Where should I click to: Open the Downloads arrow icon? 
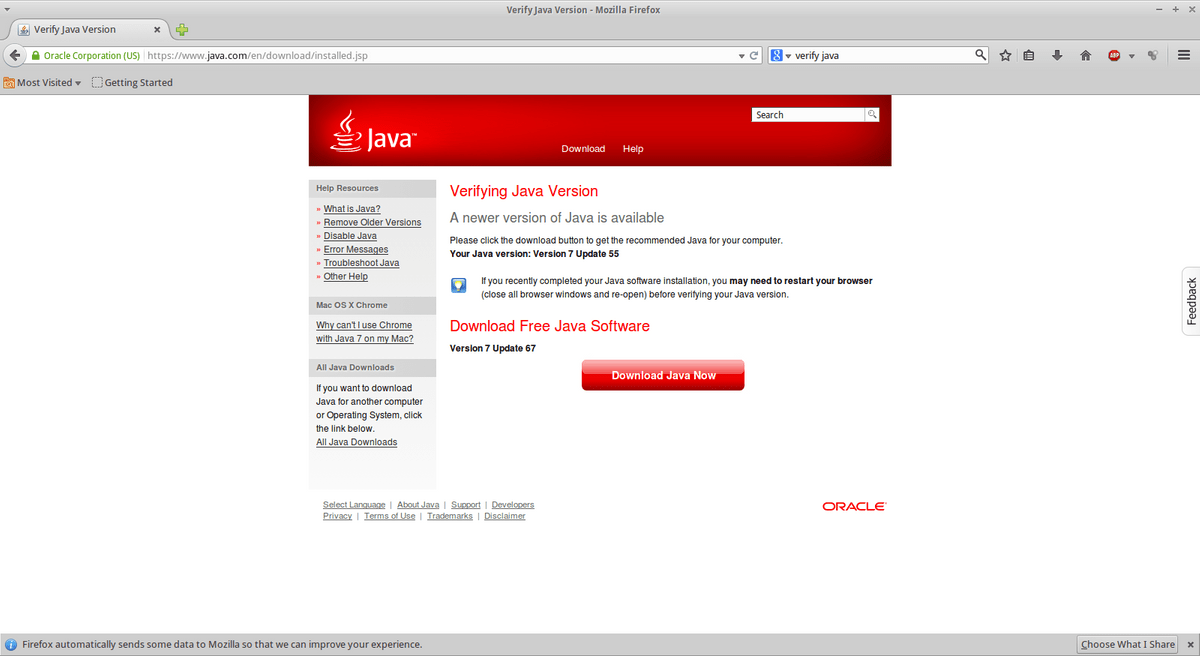1057,56
